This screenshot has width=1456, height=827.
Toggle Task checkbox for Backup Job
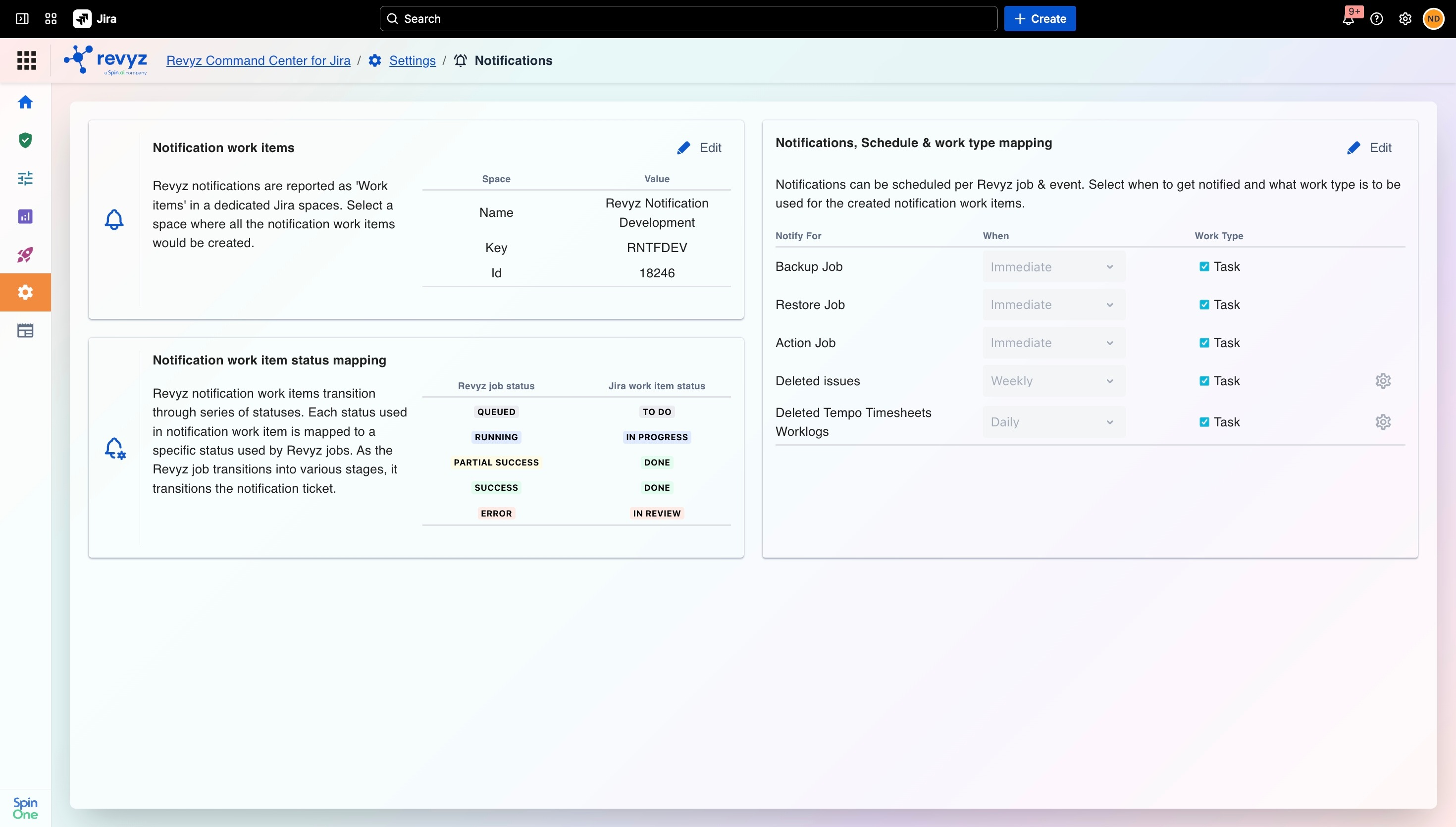click(1204, 266)
